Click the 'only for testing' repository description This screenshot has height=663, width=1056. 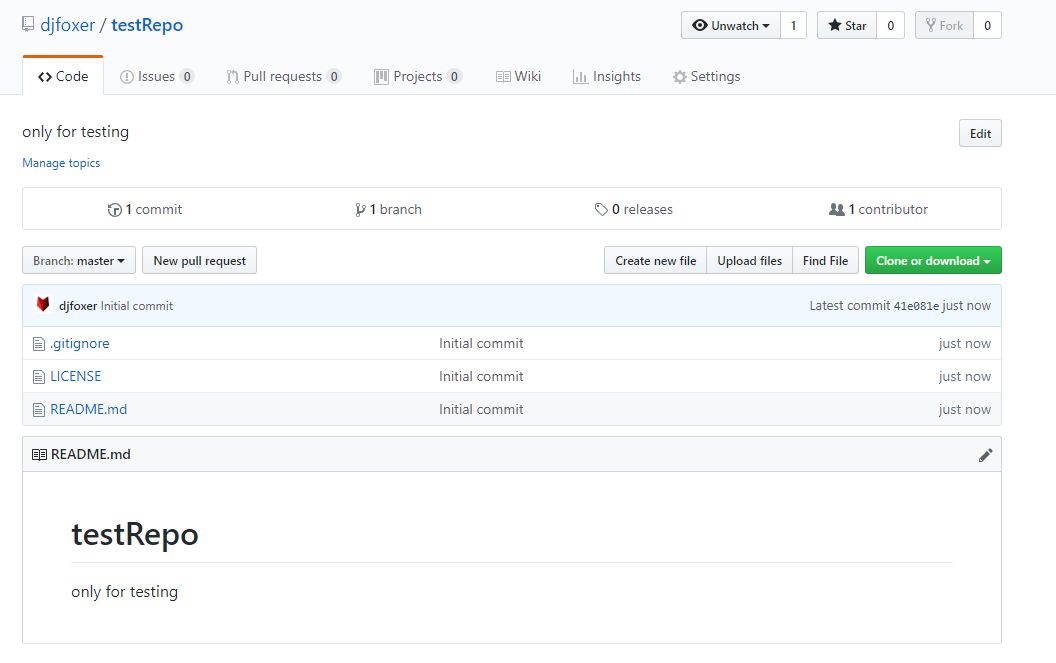point(75,132)
